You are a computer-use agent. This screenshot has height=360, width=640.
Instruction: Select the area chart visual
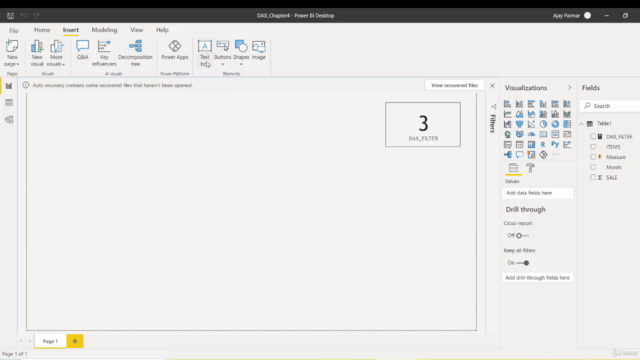click(519, 114)
